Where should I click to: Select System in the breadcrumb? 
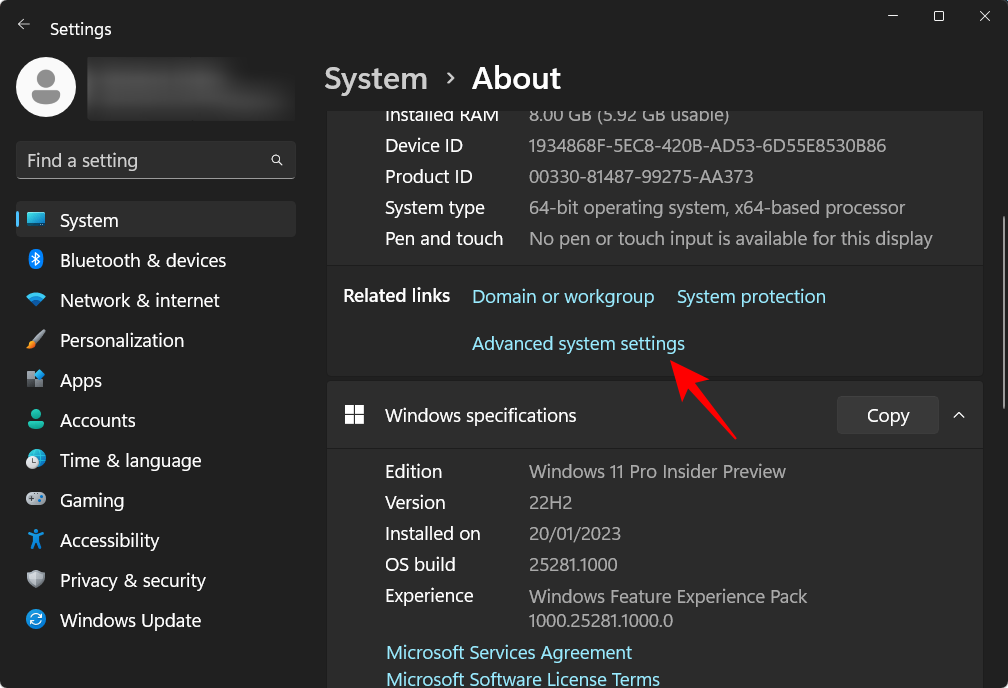[375, 78]
